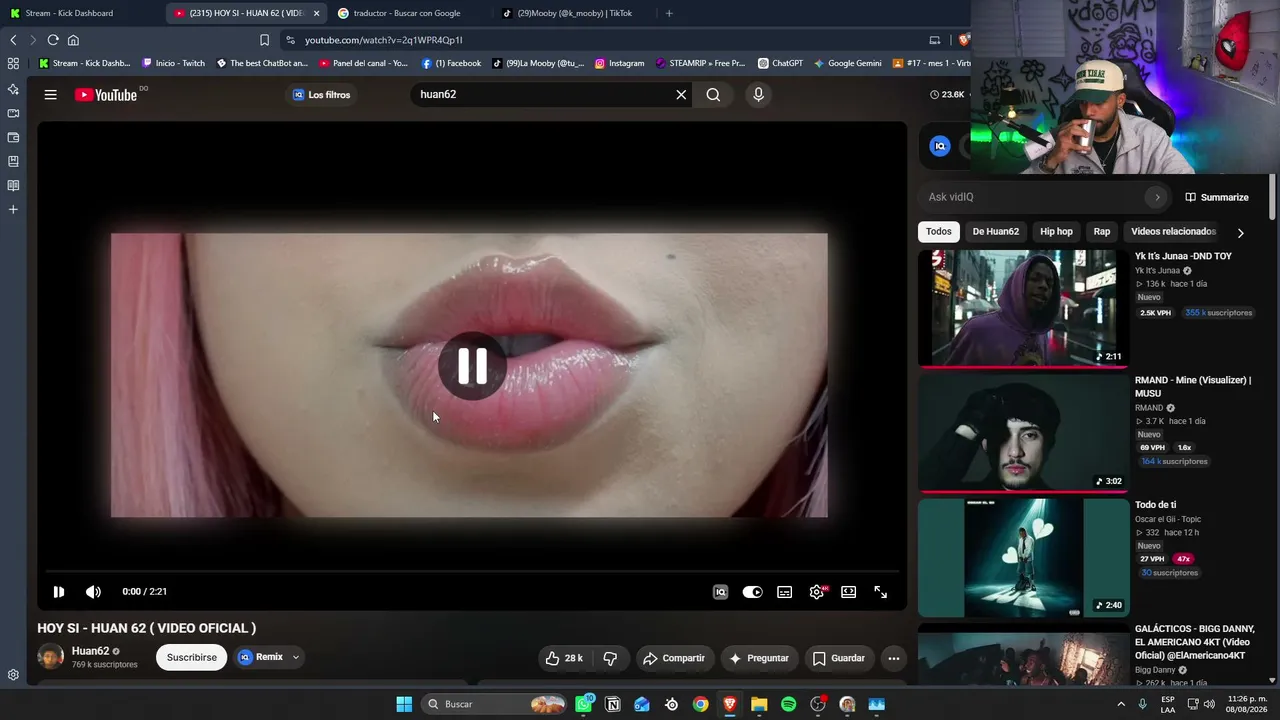Open the GALÁCTICOS video title link
This screenshot has height=720, width=1280.
(1196, 642)
